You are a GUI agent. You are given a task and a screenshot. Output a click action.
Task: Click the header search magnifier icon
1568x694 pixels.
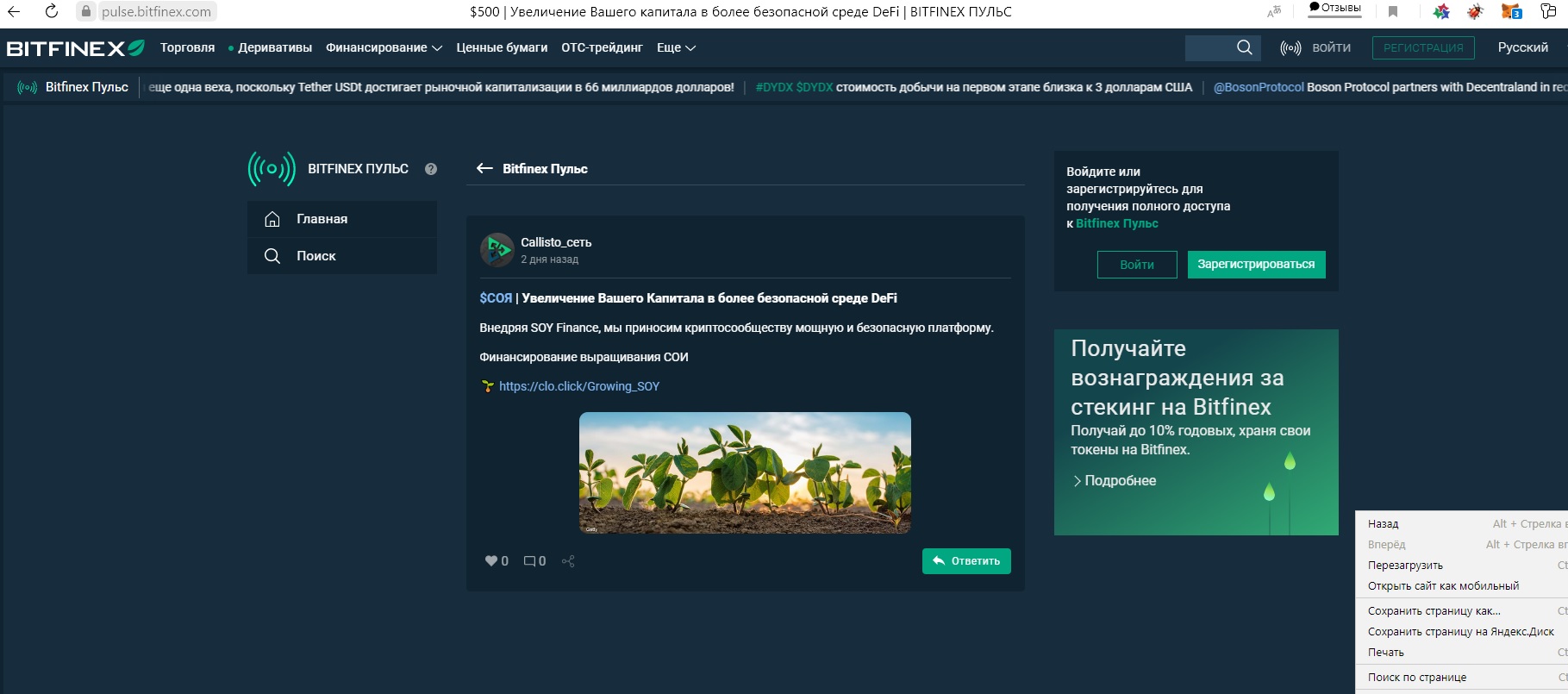click(1245, 47)
